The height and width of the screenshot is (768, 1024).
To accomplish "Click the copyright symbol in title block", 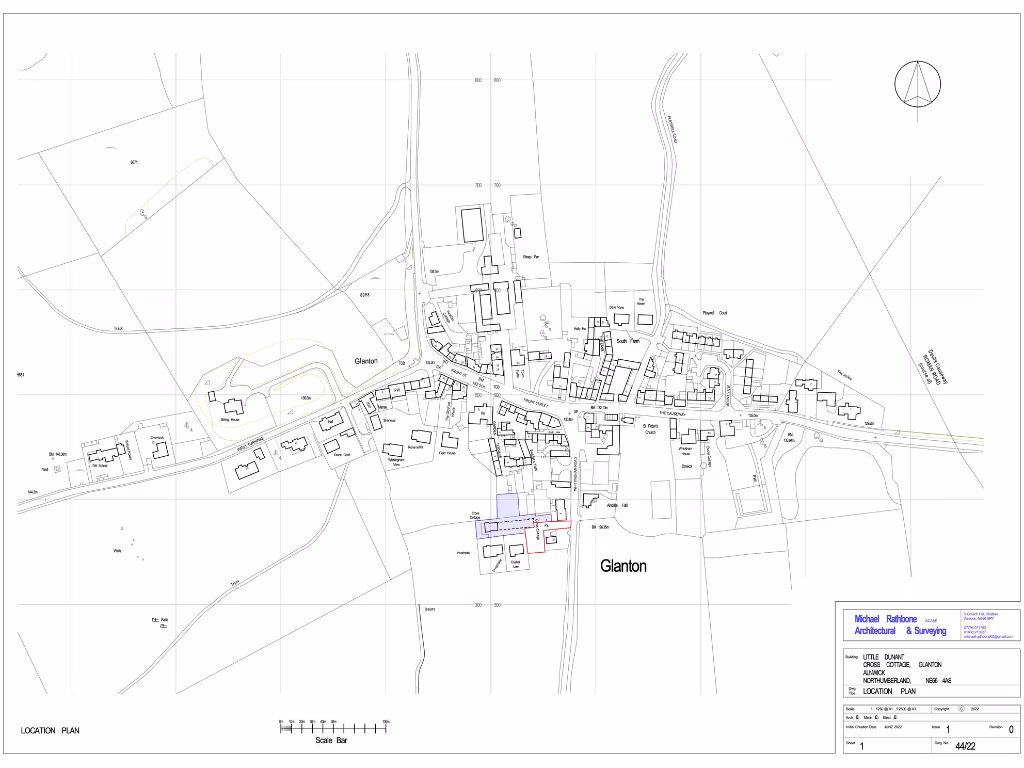I will (x=961, y=709).
